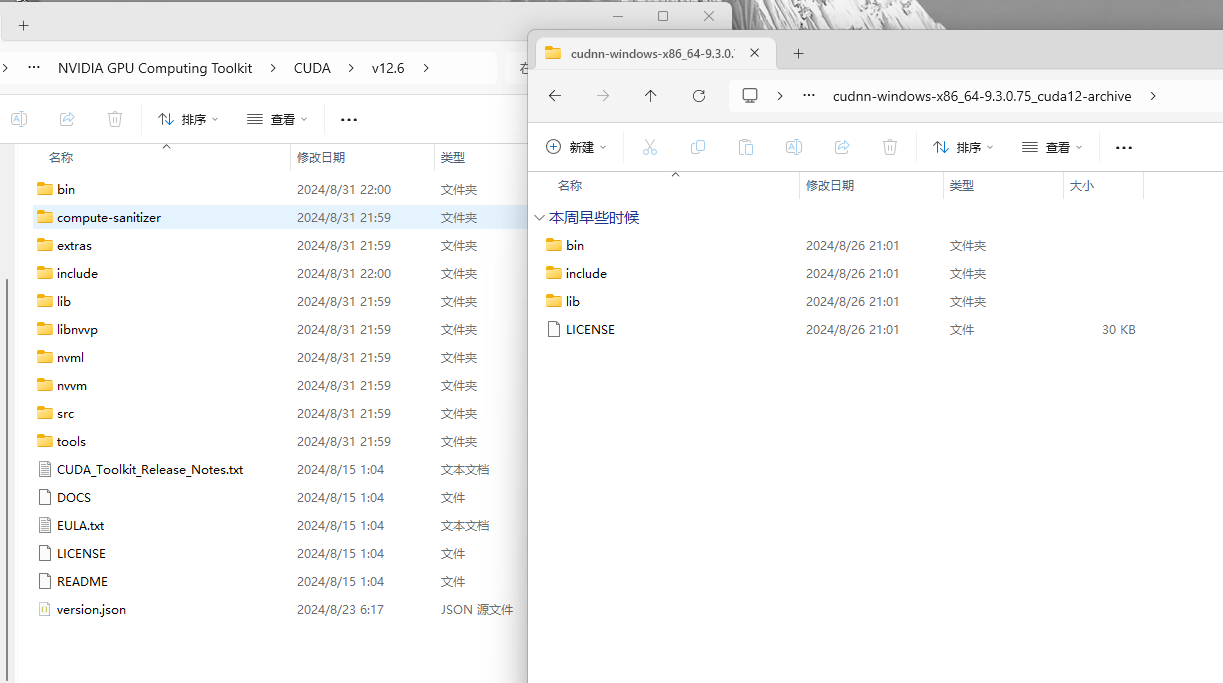The width and height of the screenshot is (1223, 683).
Task: Collapse the 本周早些时候 group
Action: [x=540, y=217]
